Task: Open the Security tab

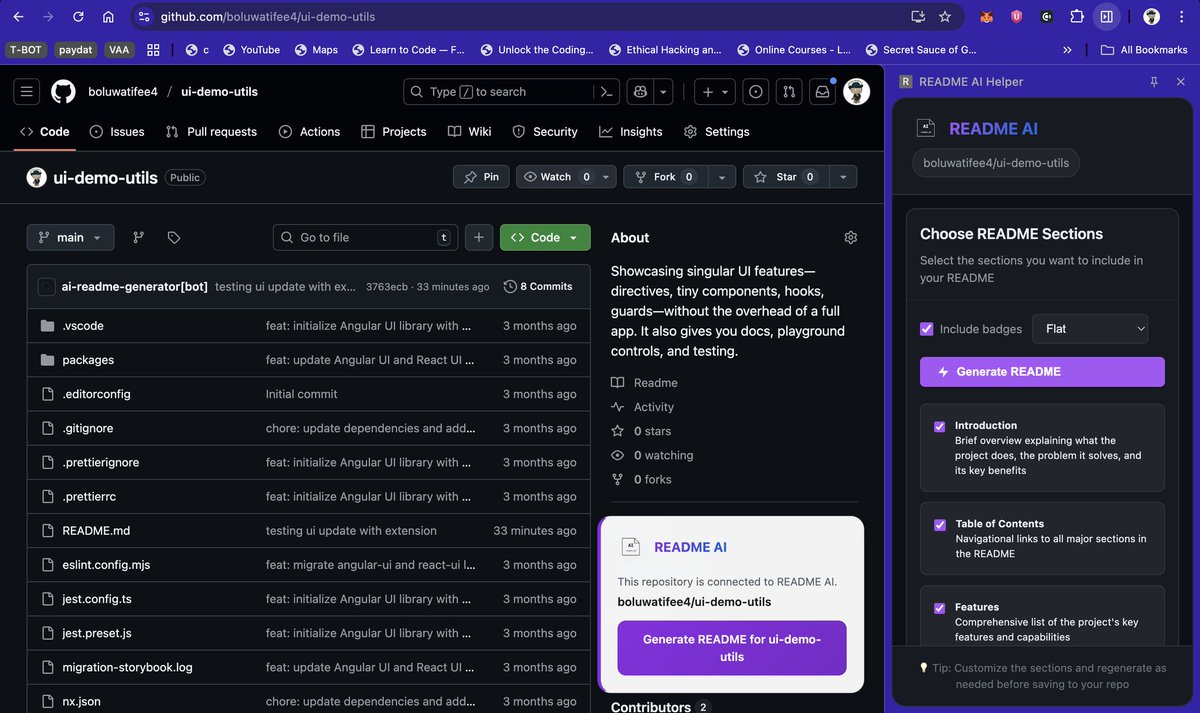Action: 545,131
